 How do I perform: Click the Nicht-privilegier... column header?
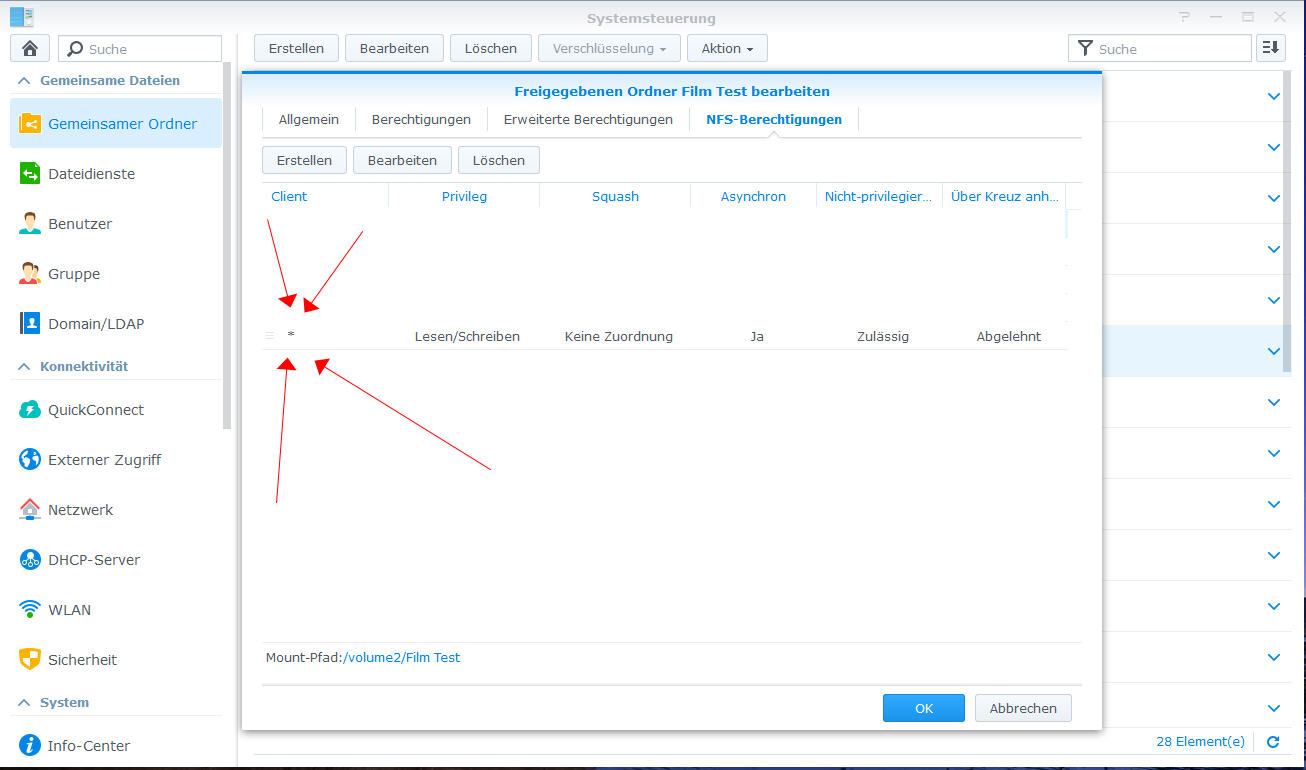[879, 196]
